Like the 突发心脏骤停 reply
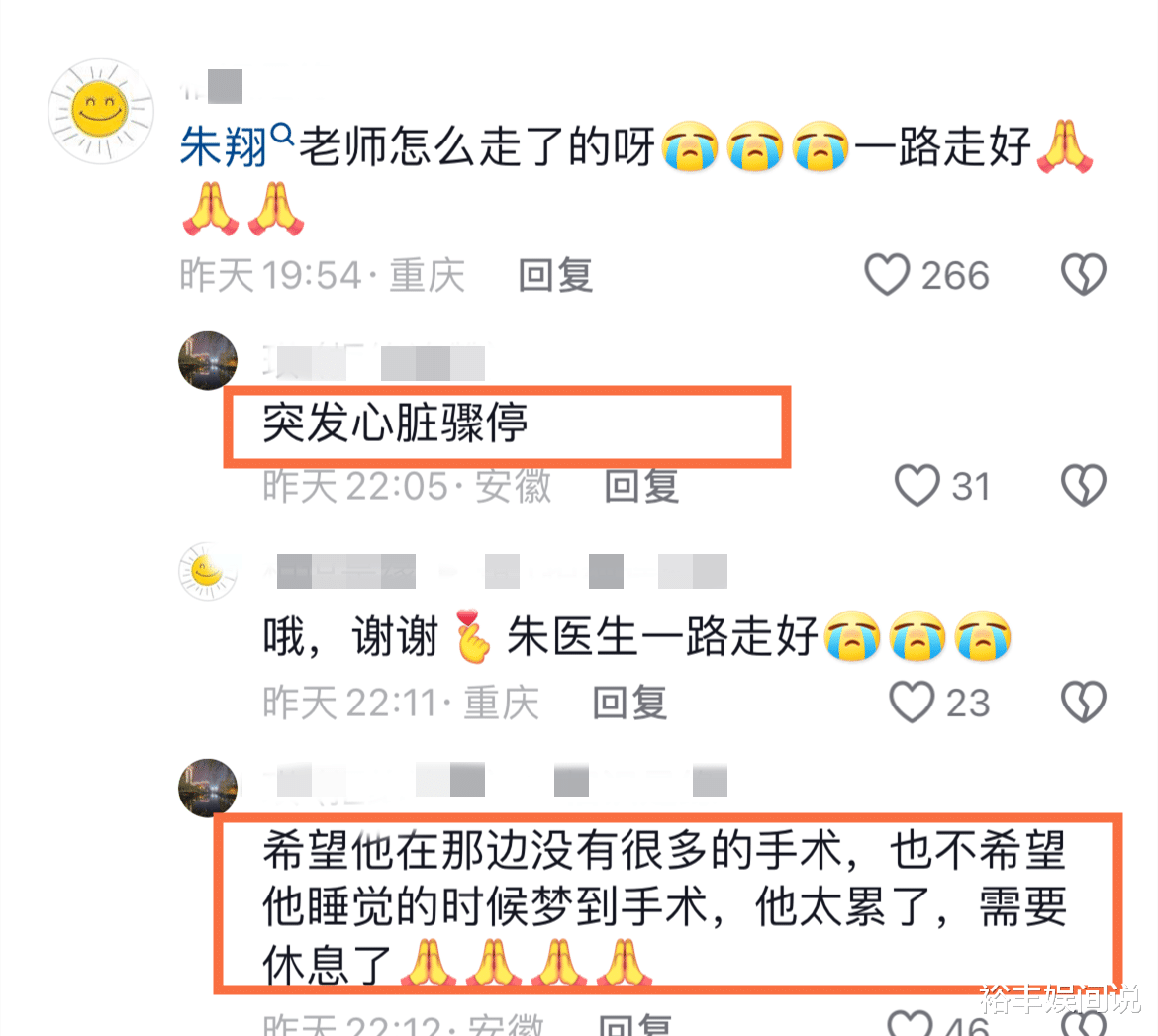1158x1036 pixels. pos(917,485)
